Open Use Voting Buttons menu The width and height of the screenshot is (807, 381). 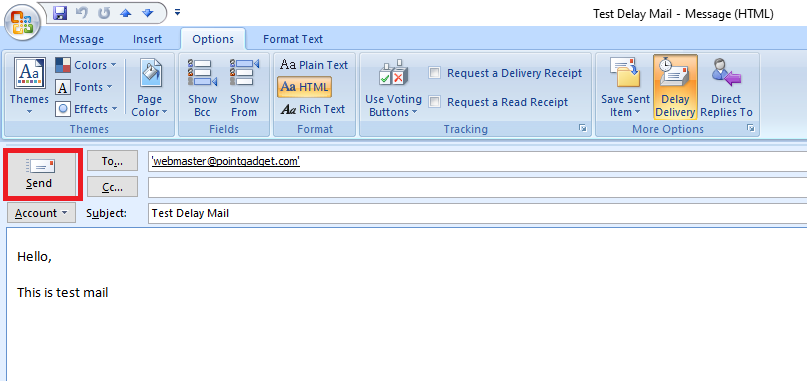[393, 87]
